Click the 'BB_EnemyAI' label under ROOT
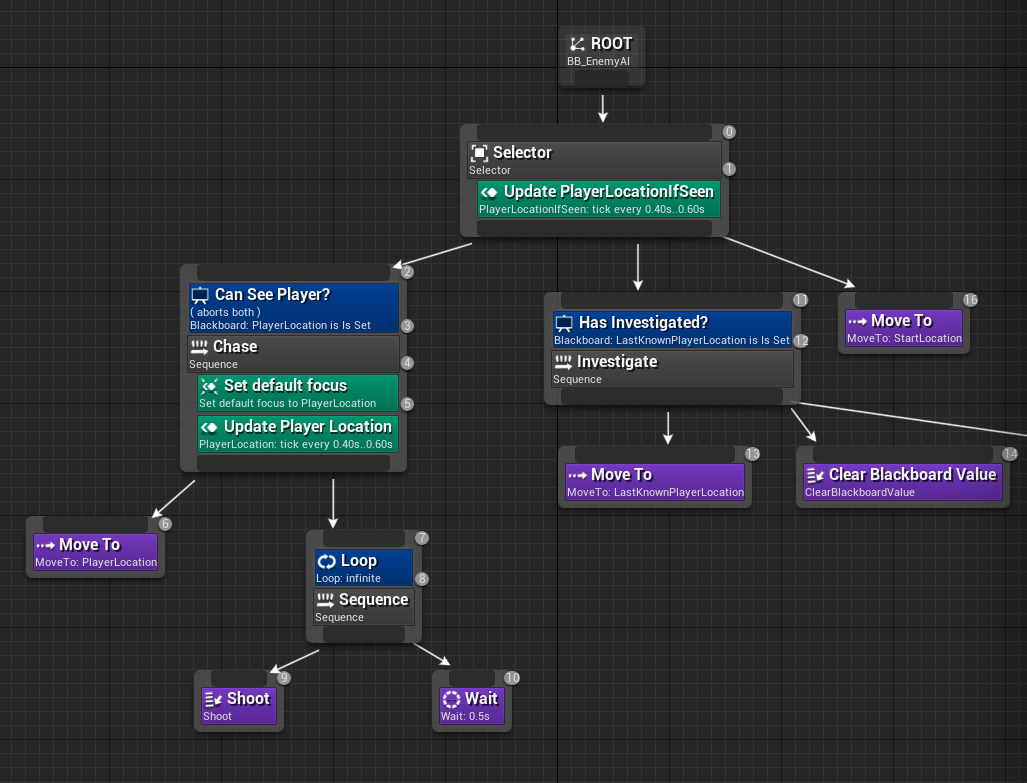 [x=598, y=61]
